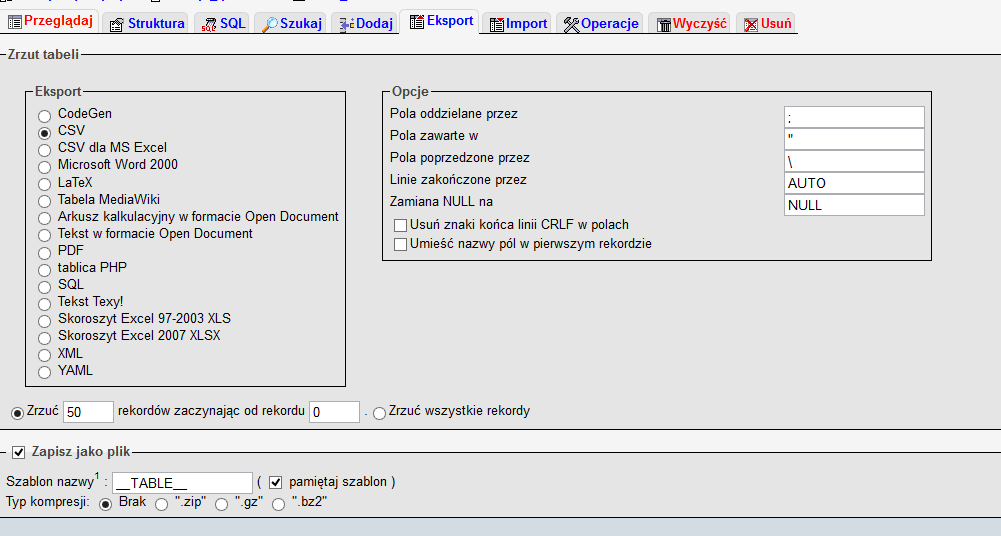The height and width of the screenshot is (536, 1001).
Task: Select ".gz" compression type
Action: pos(221,505)
